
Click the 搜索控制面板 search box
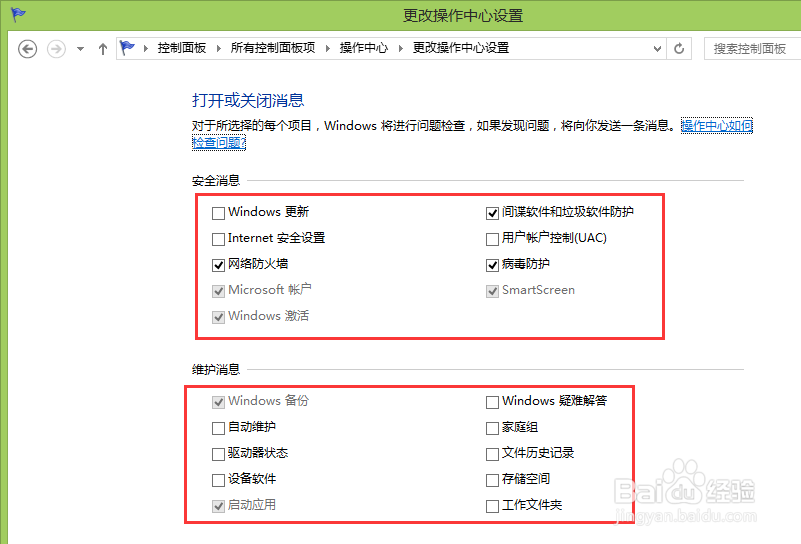coord(752,49)
